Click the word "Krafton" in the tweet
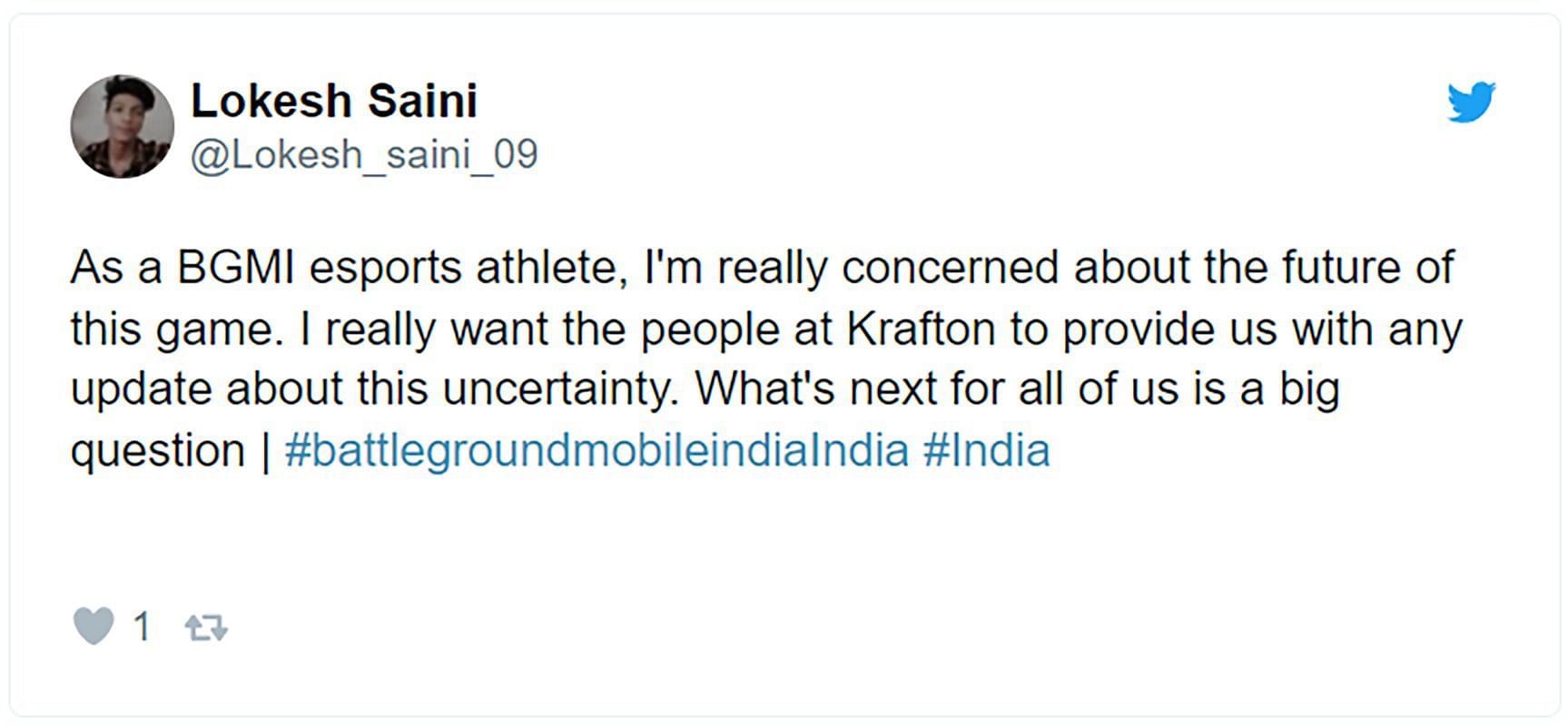This screenshot has height=726, width=1568. point(921,329)
